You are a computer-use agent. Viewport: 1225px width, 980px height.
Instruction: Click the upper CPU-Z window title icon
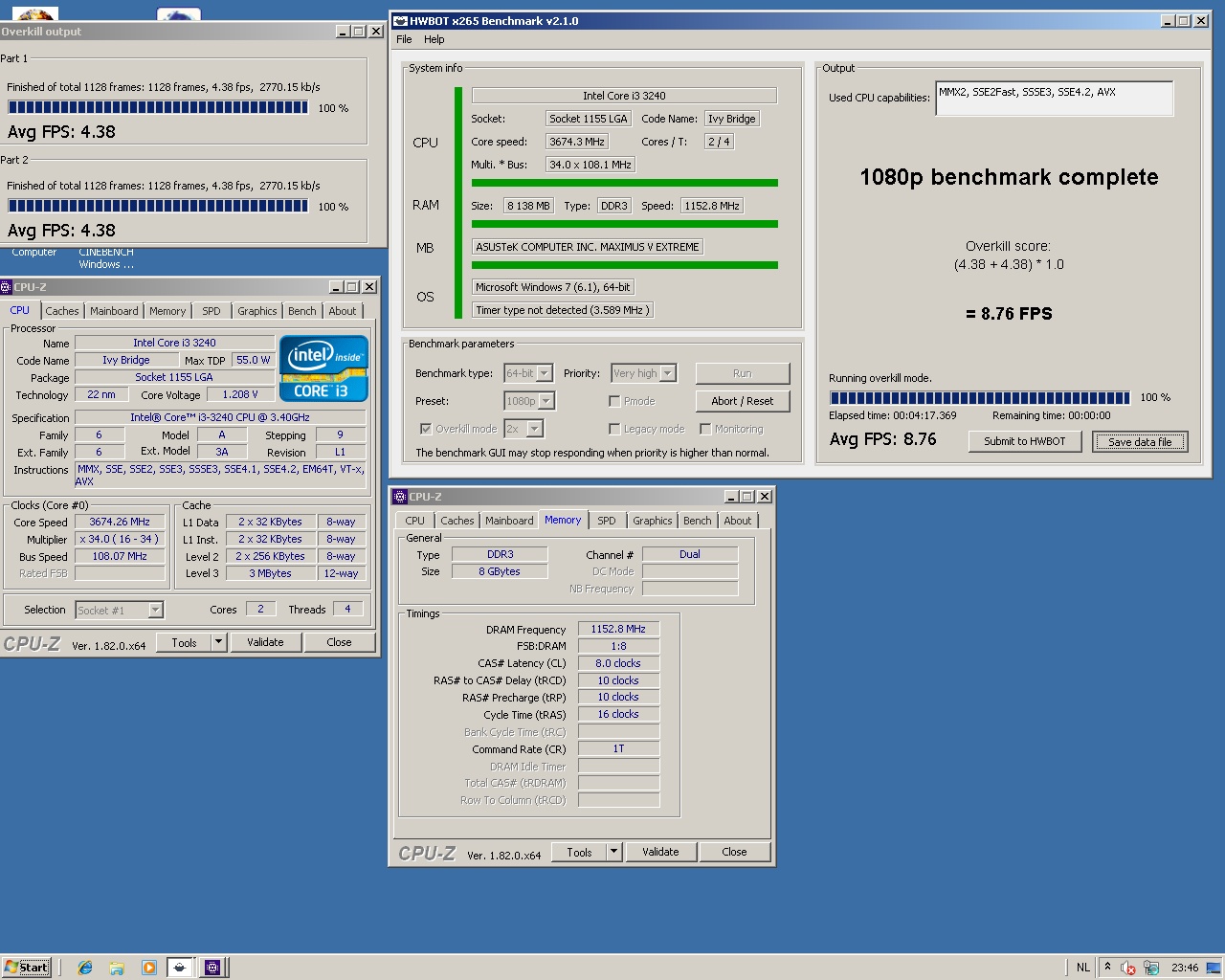pyautogui.click(x=6, y=286)
